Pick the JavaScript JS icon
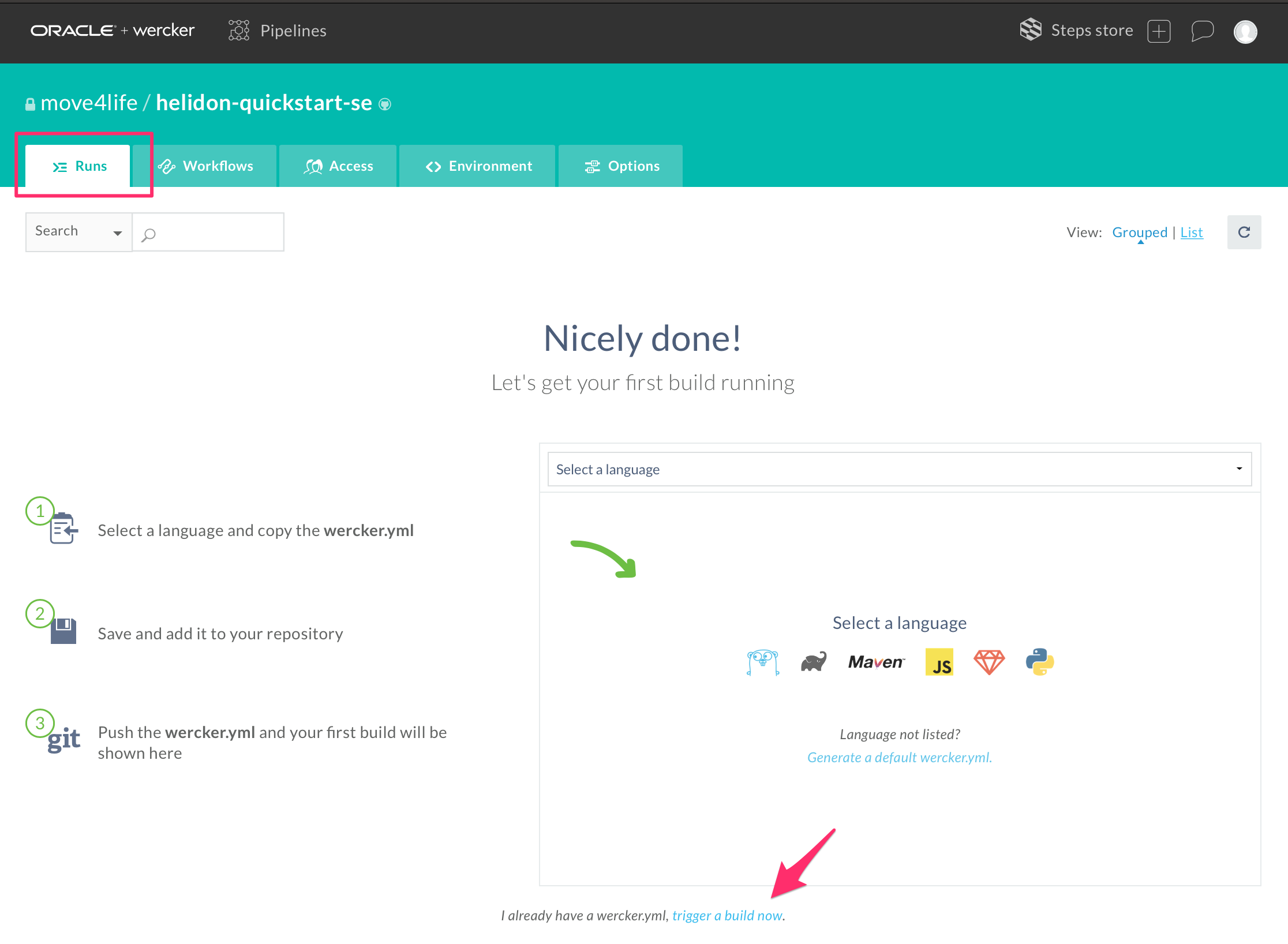The image size is (1288, 944). pos(939,662)
